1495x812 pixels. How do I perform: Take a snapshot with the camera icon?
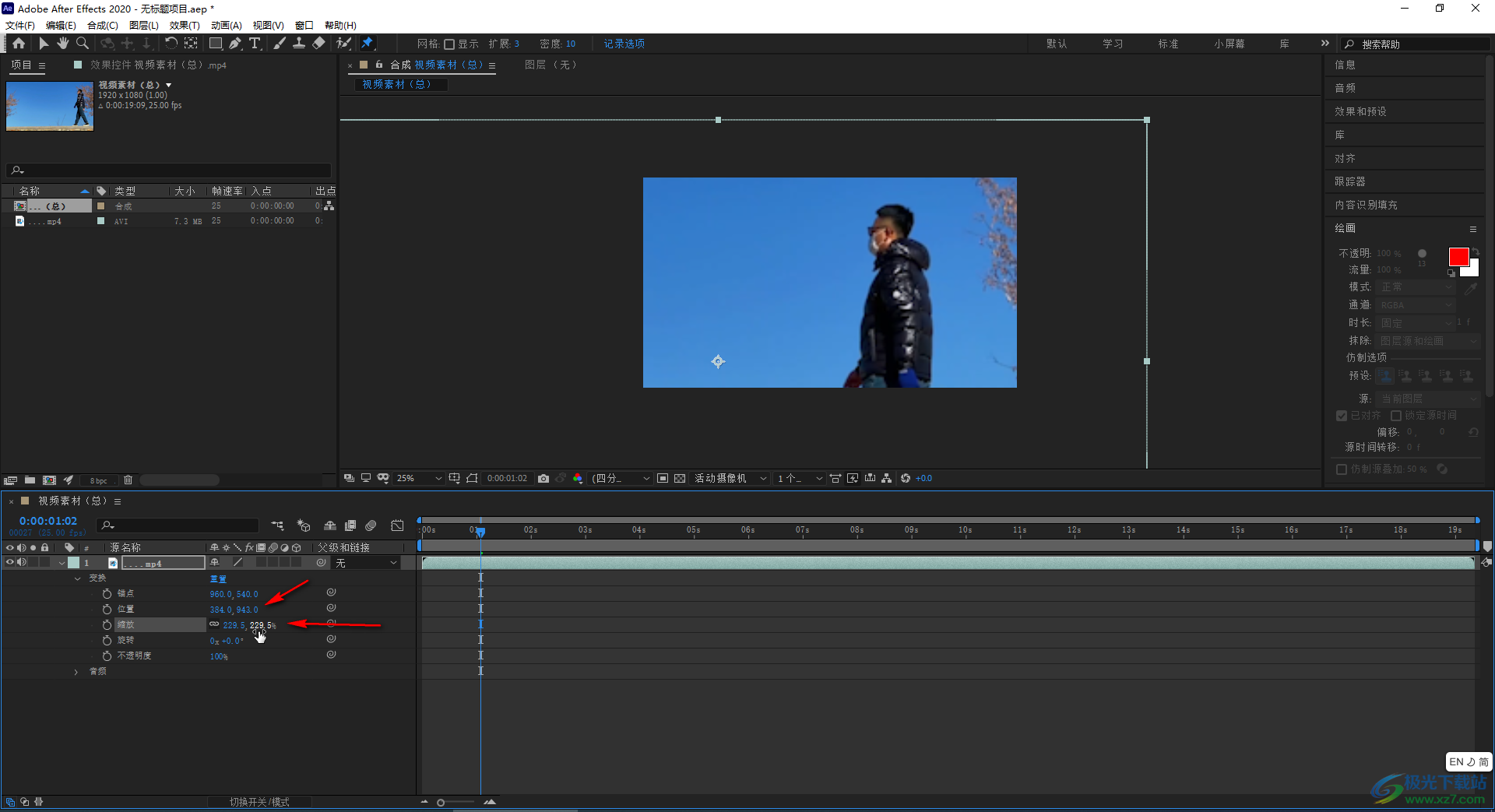coord(543,478)
